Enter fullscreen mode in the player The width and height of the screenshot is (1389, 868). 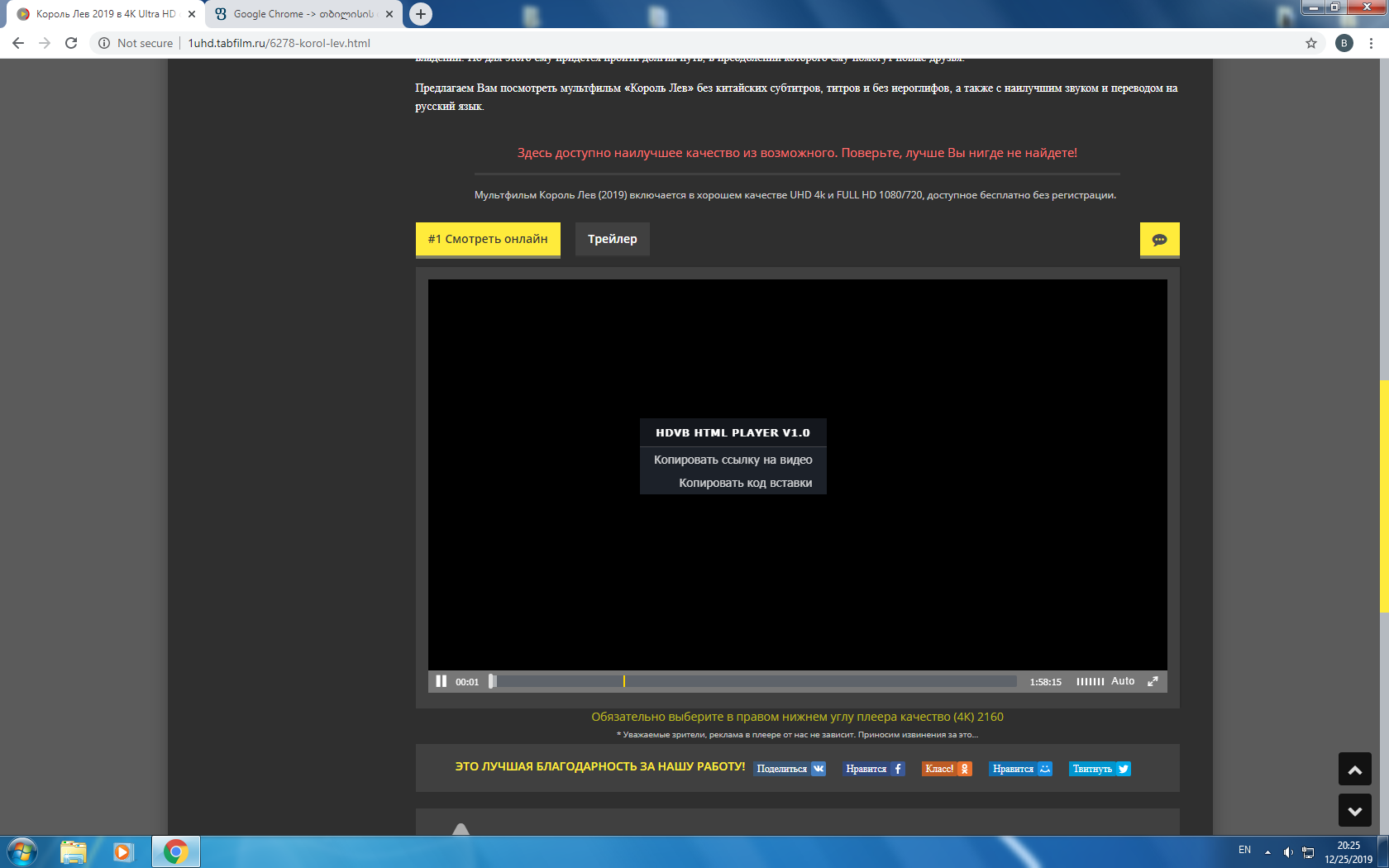pyautogui.click(x=1153, y=681)
